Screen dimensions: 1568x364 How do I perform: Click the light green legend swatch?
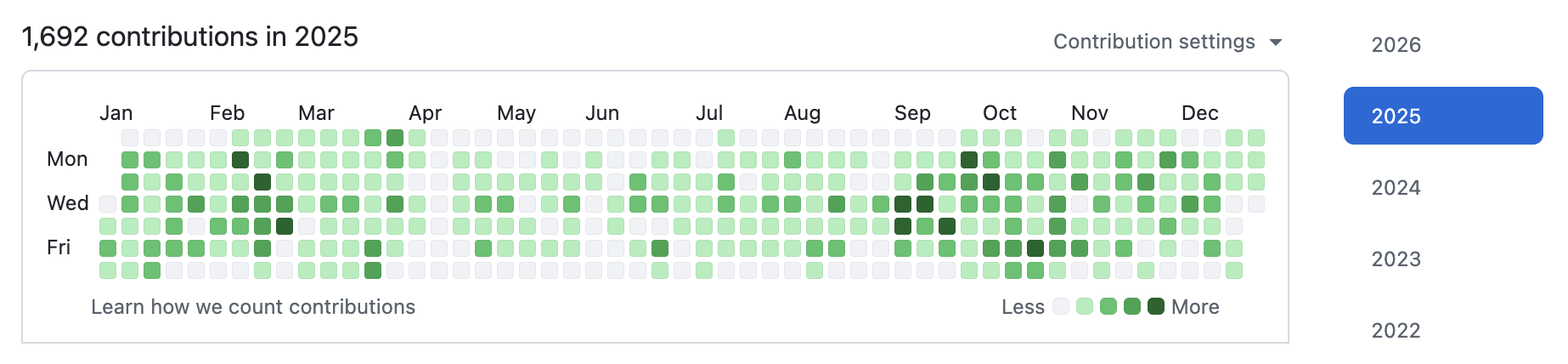1085,307
